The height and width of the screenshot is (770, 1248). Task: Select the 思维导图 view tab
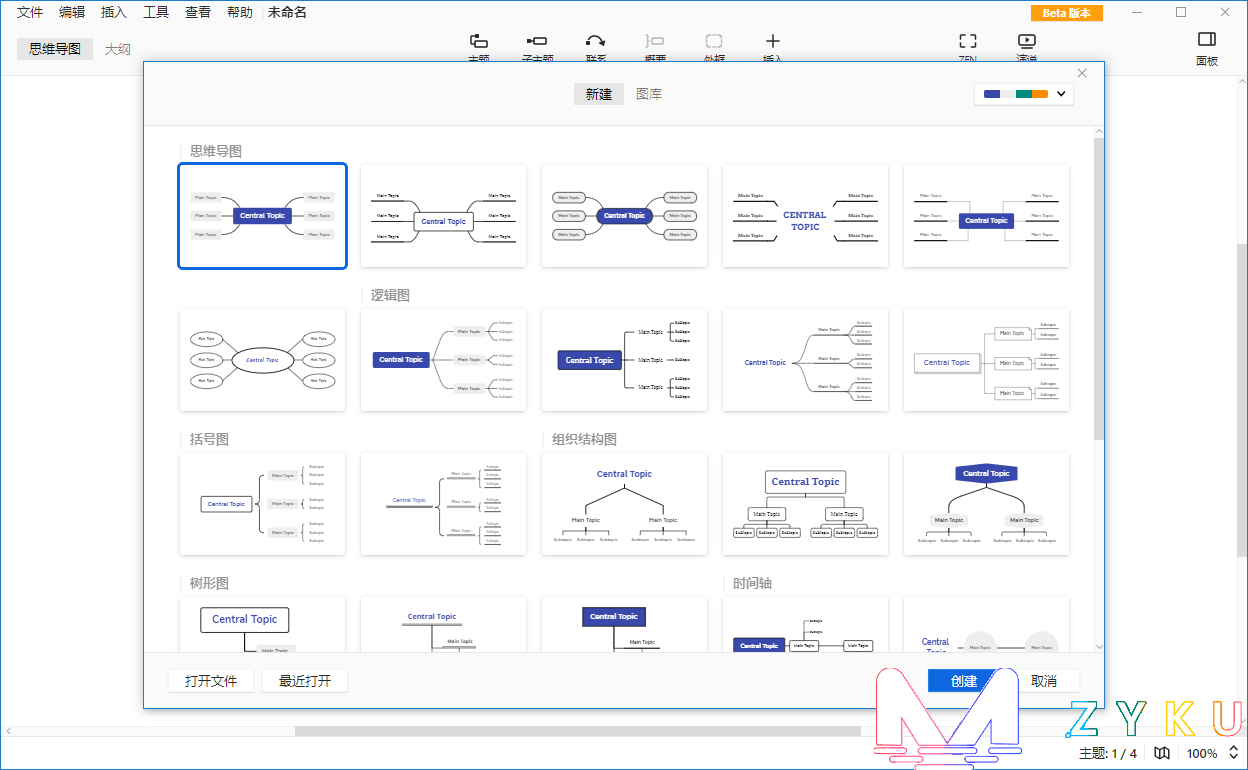(55, 49)
